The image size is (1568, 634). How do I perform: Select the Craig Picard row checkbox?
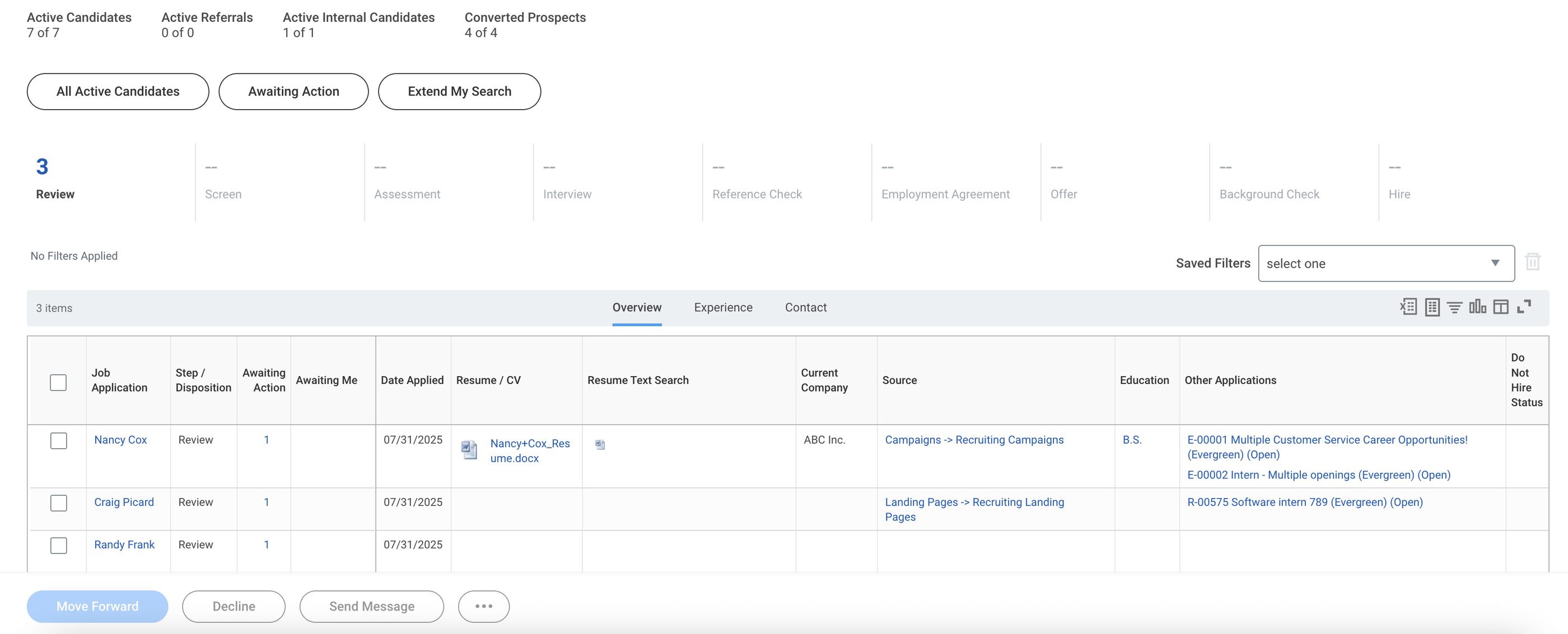point(58,502)
